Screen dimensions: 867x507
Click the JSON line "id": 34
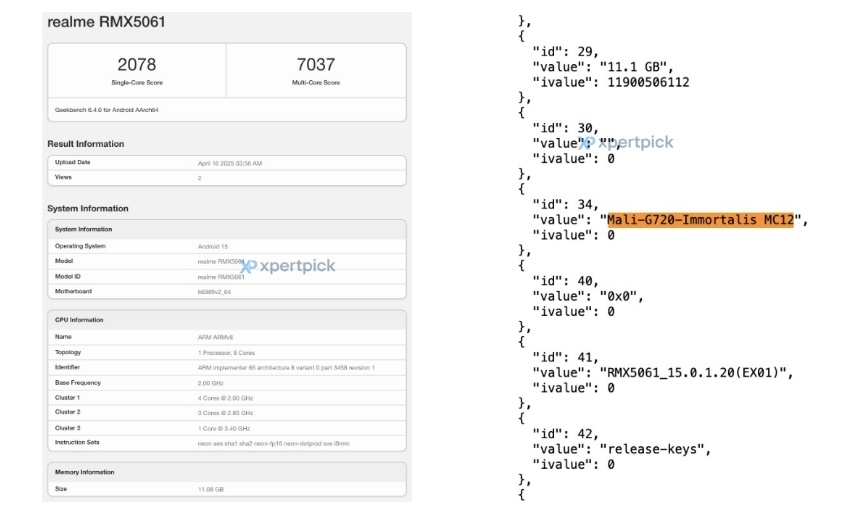[x=566, y=204]
